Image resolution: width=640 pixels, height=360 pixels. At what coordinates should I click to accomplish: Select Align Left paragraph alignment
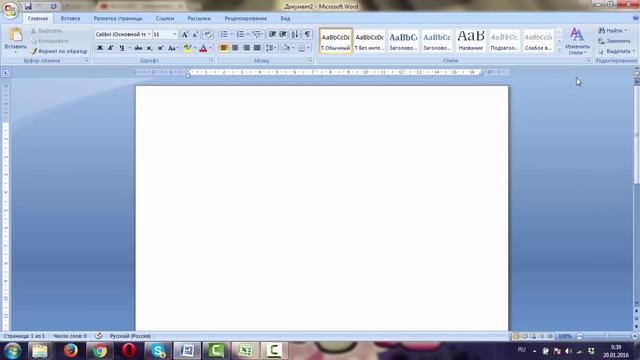coord(224,48)
